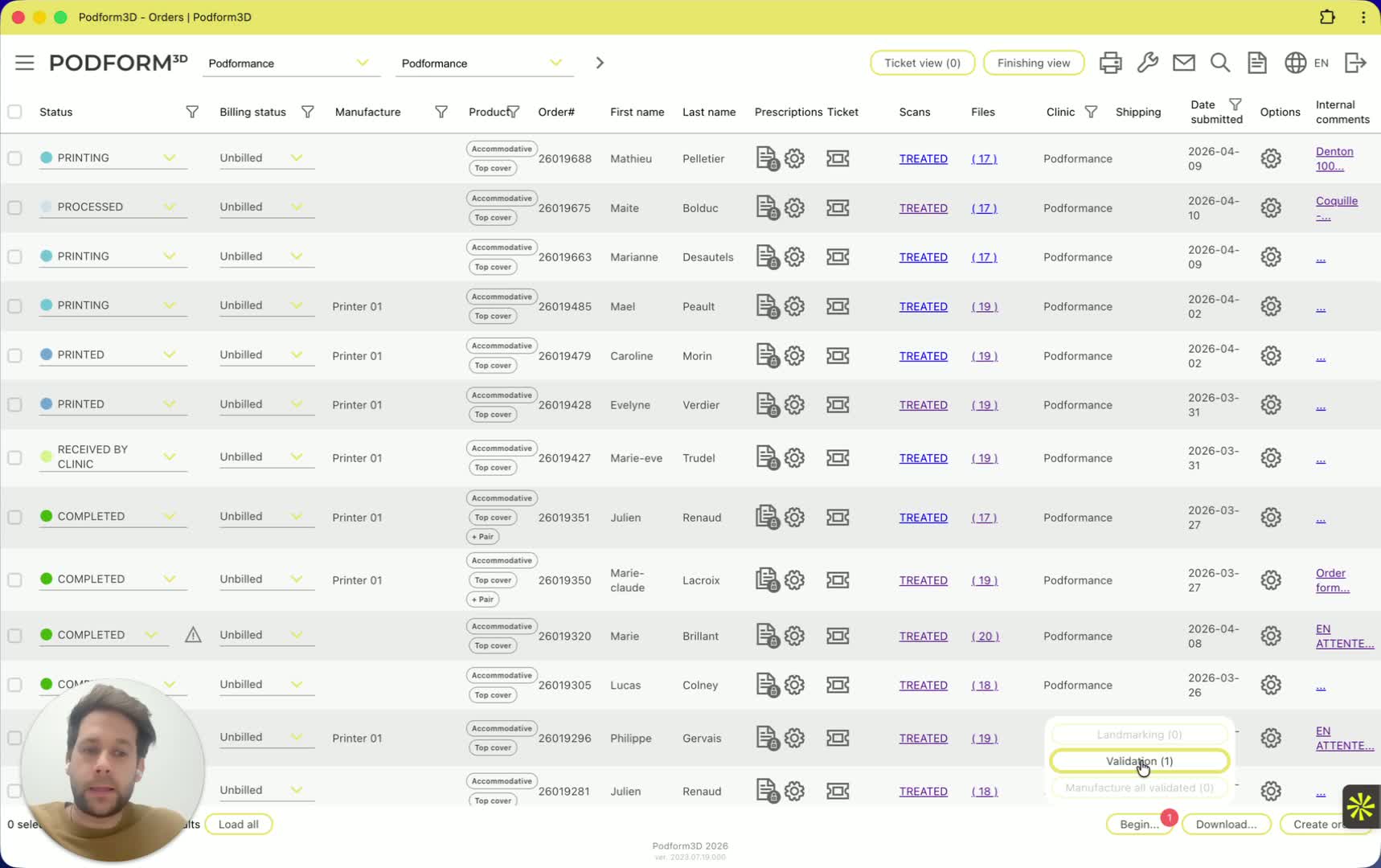Open the hamburger navigation menu
Image resolution: width=1381 pixels, height=868 pixels.
[x=24, y=63]
